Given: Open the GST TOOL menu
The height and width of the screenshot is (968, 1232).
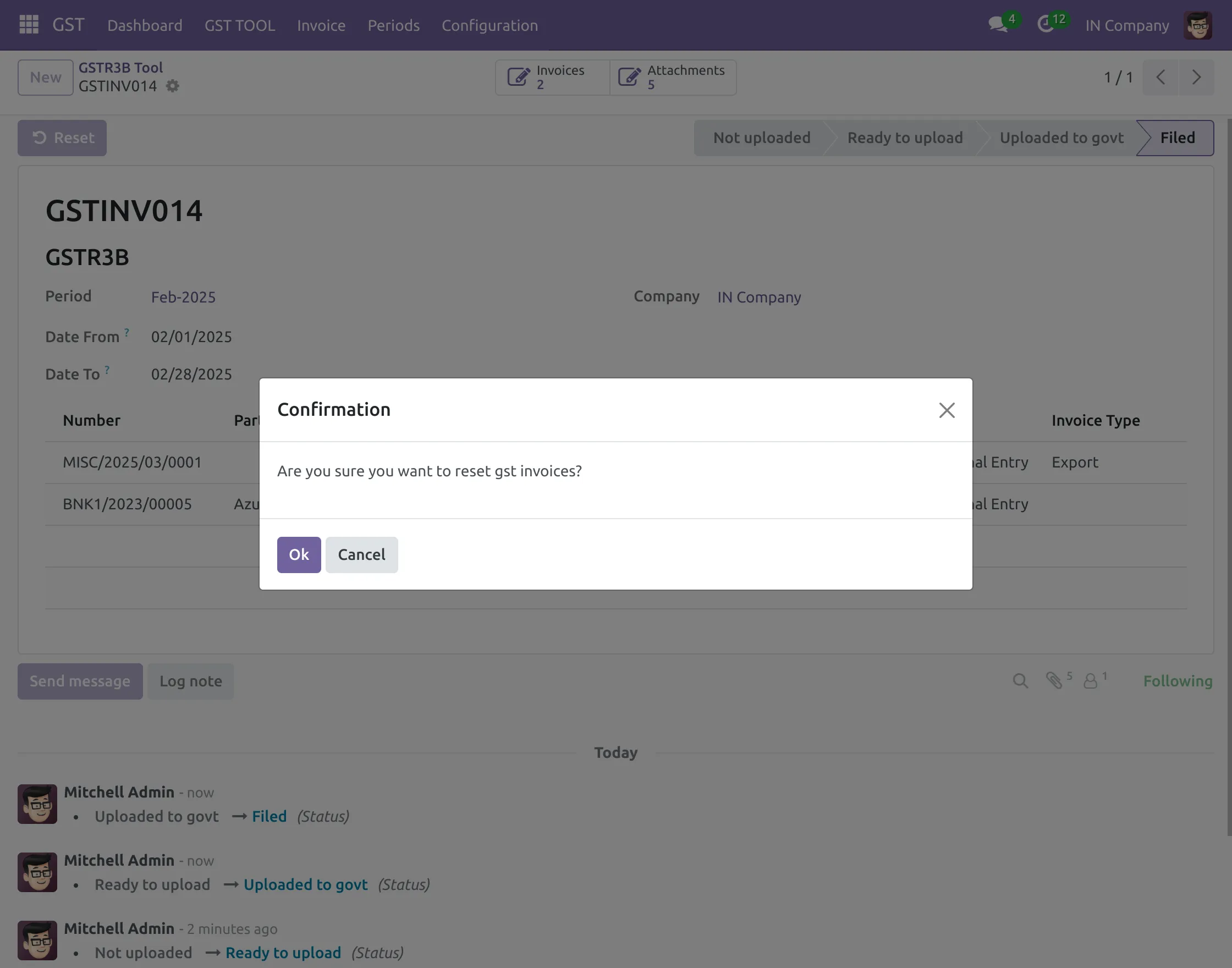Looking at the screenshot, I should pyautogui.click(x=240, y=25).
